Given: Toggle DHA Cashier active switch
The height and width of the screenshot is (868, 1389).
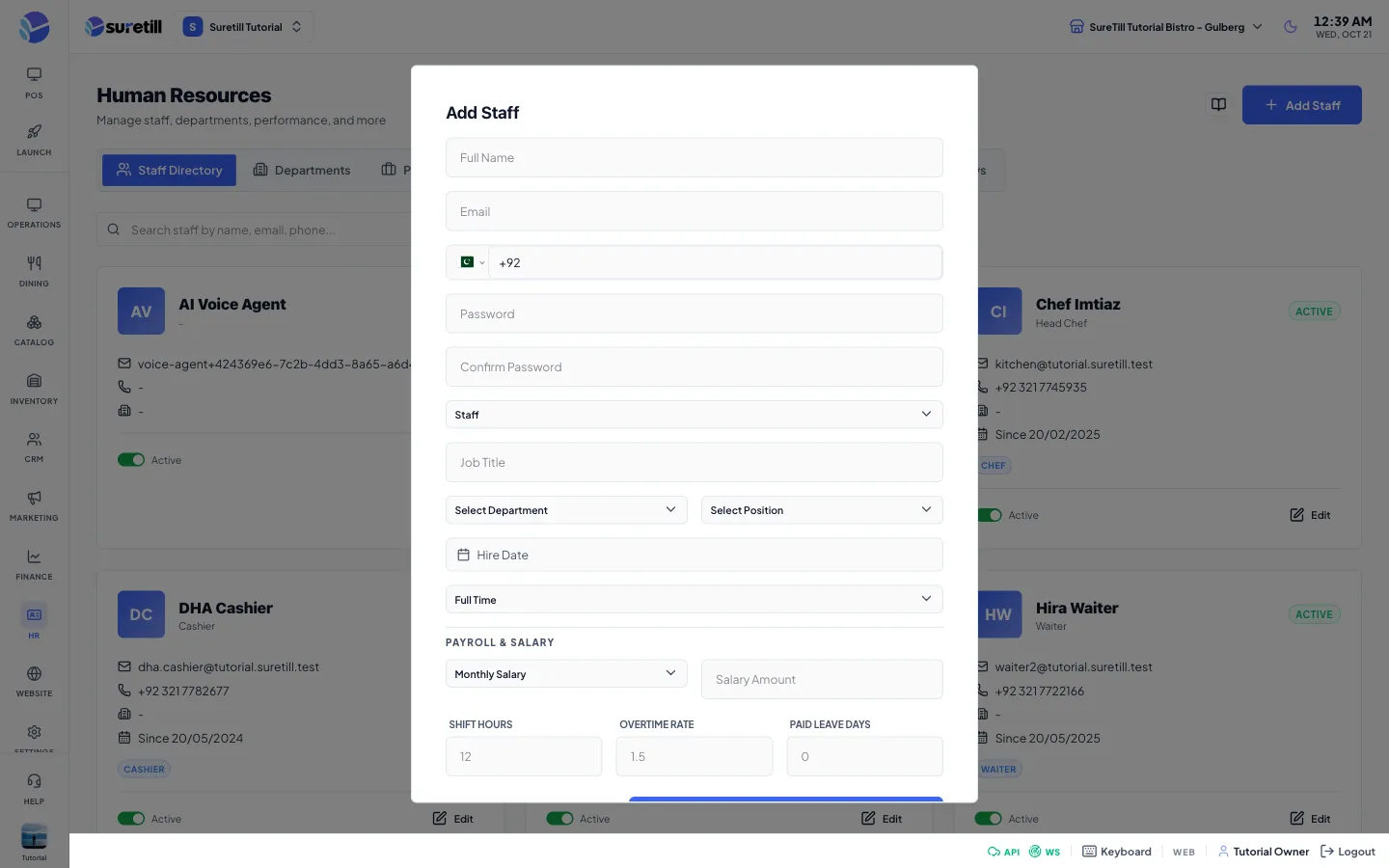Looking at the screenshot, I should [x=131, y=819].
